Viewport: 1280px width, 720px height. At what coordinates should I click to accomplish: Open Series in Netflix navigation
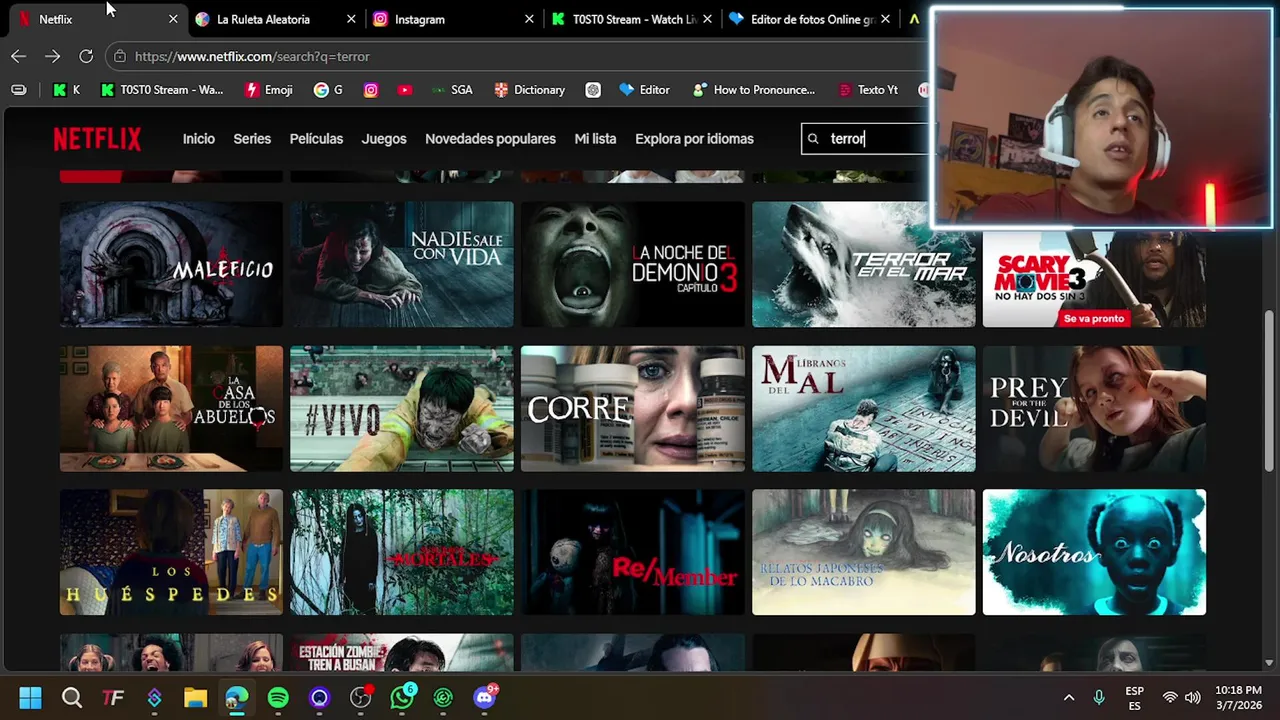(252, 139)
